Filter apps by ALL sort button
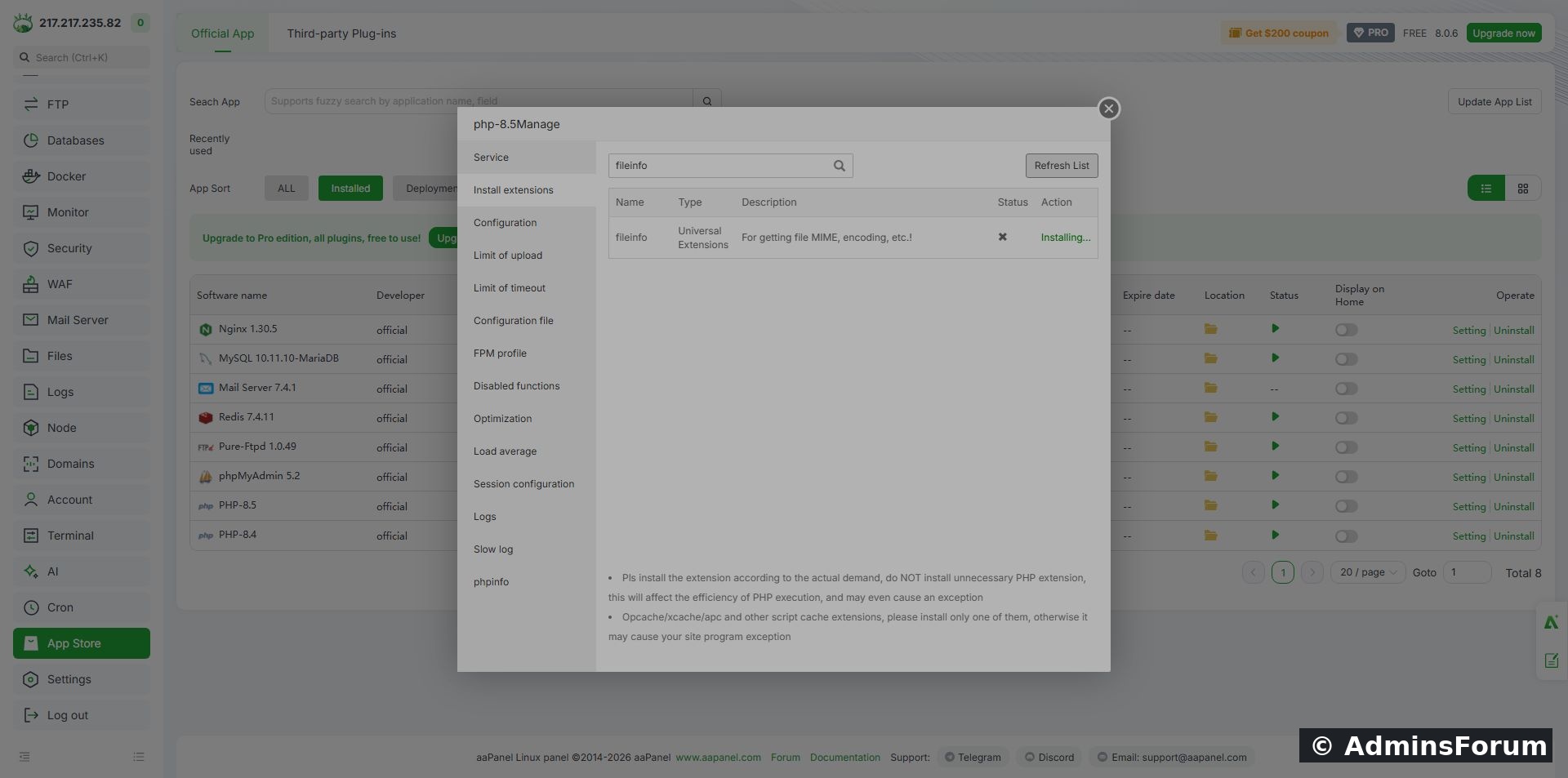Viewport: 1568px width, 778px height. 287,189
